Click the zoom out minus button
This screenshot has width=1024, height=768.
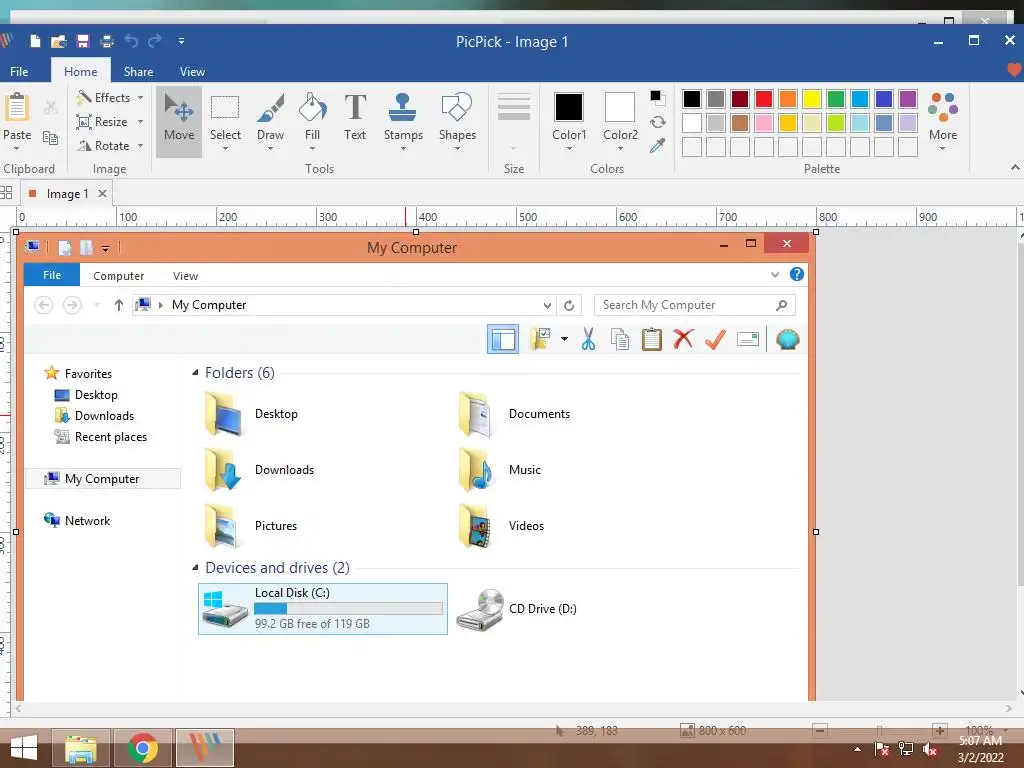(820, 731)
